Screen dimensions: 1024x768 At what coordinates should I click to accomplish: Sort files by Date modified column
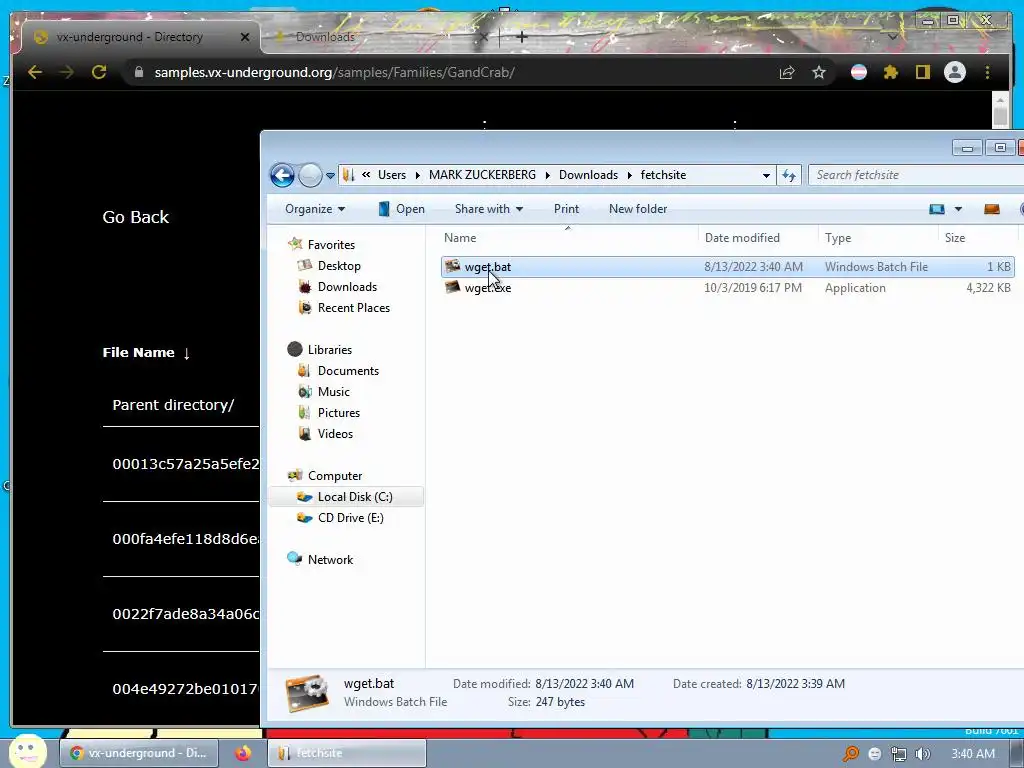[758, 238]
